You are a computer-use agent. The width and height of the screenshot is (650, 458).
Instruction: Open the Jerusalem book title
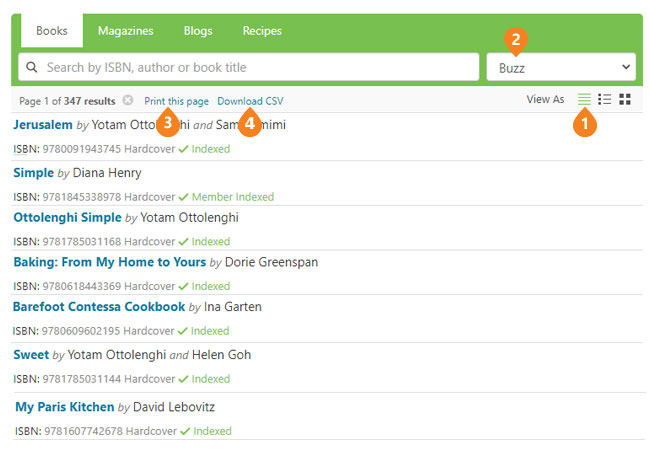(x=43, y=125)
